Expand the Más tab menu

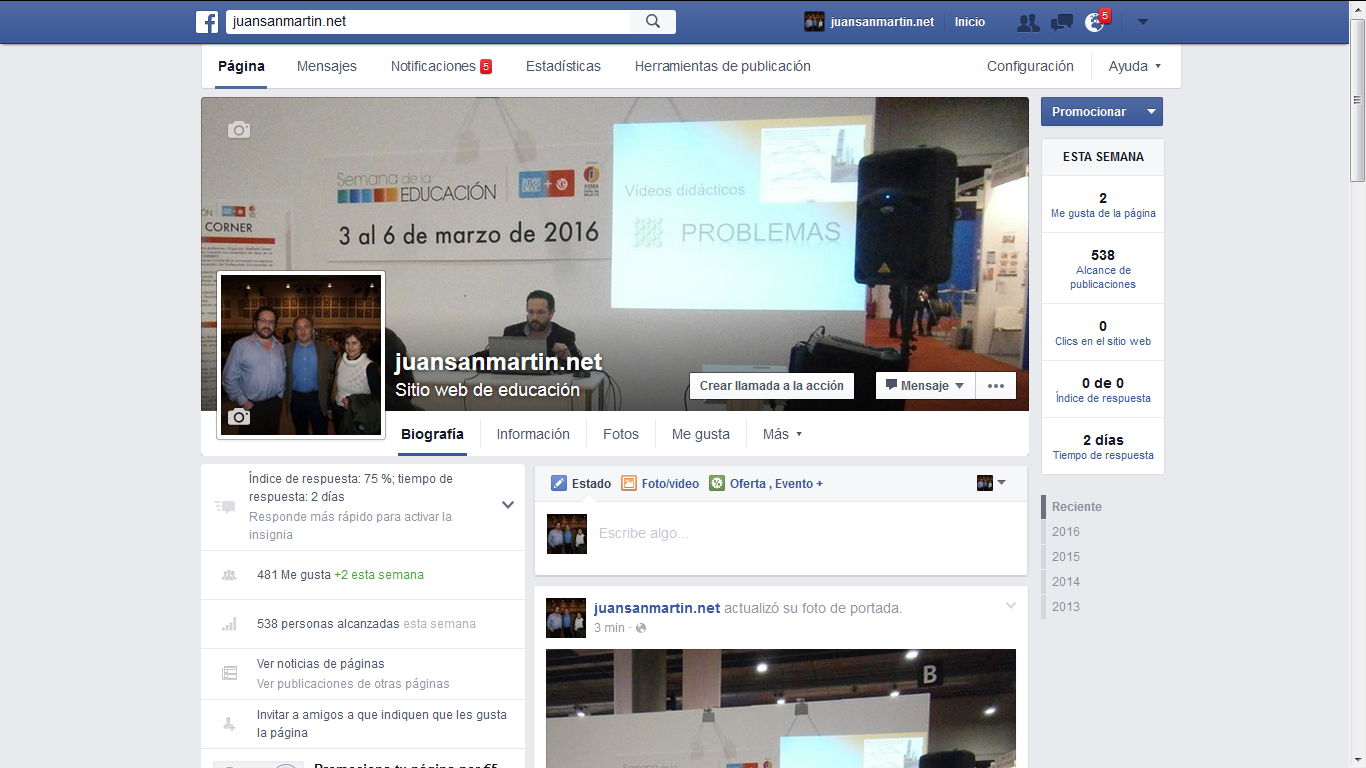(x=783, y=434)
